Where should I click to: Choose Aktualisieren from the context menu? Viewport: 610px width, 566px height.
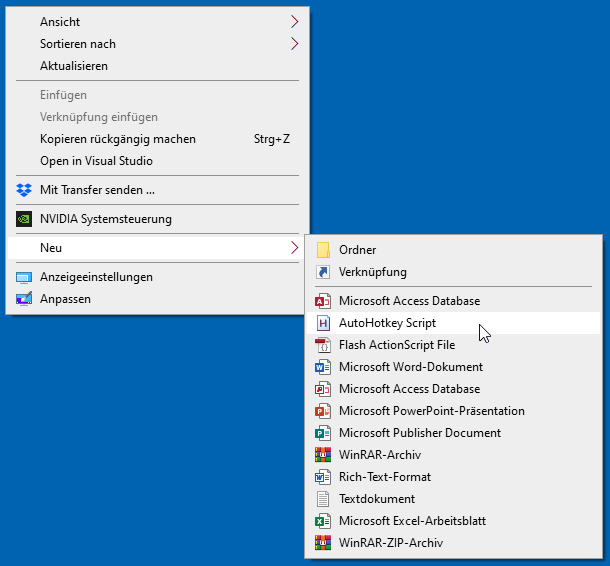74,66
